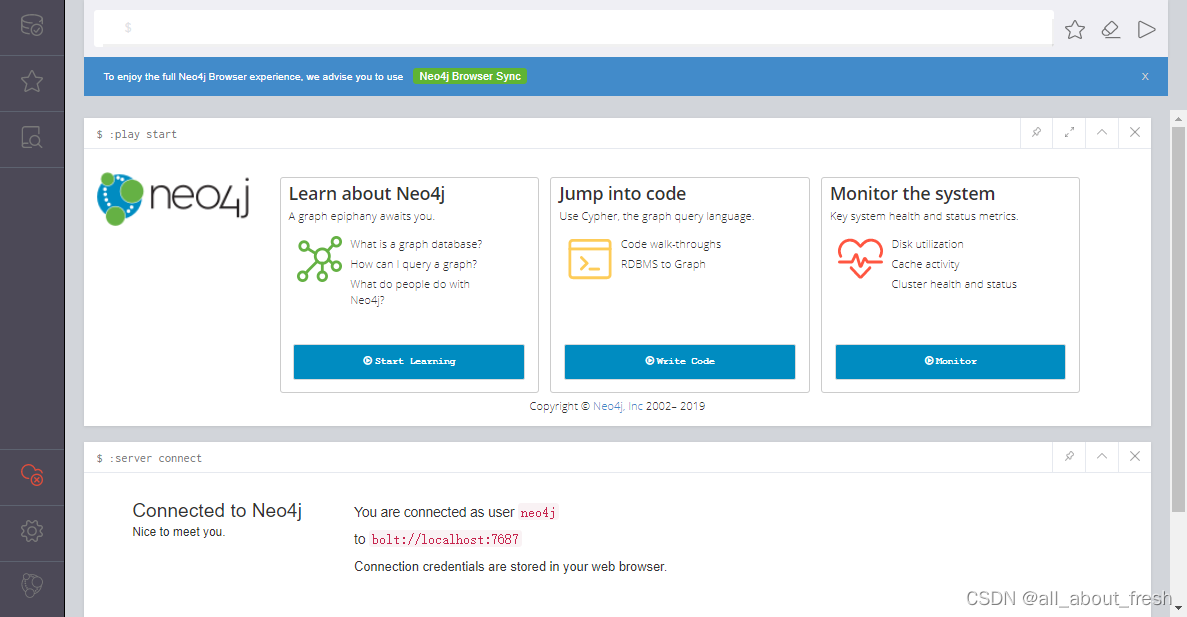This screenshot has width=1187, height=617.
Task: Clear the editor with the eraser icon
Action: (x=1111, y=30)
